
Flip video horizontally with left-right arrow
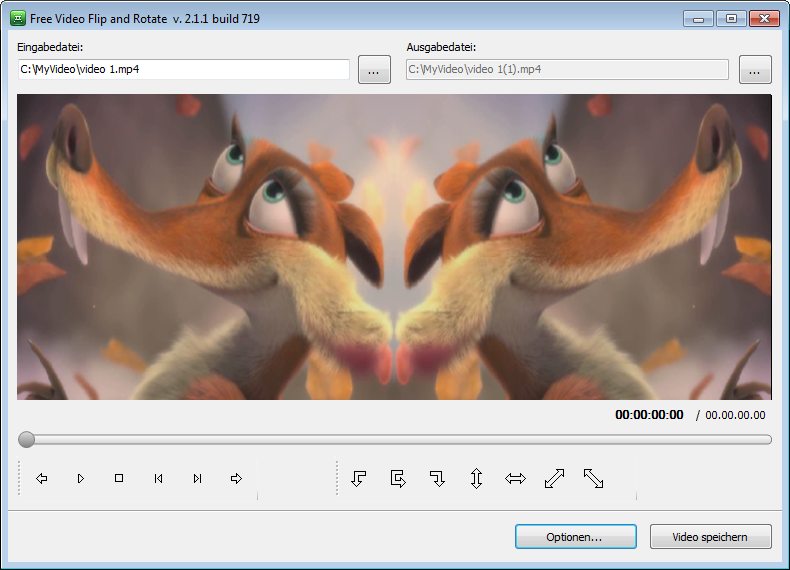pos(515,479)
